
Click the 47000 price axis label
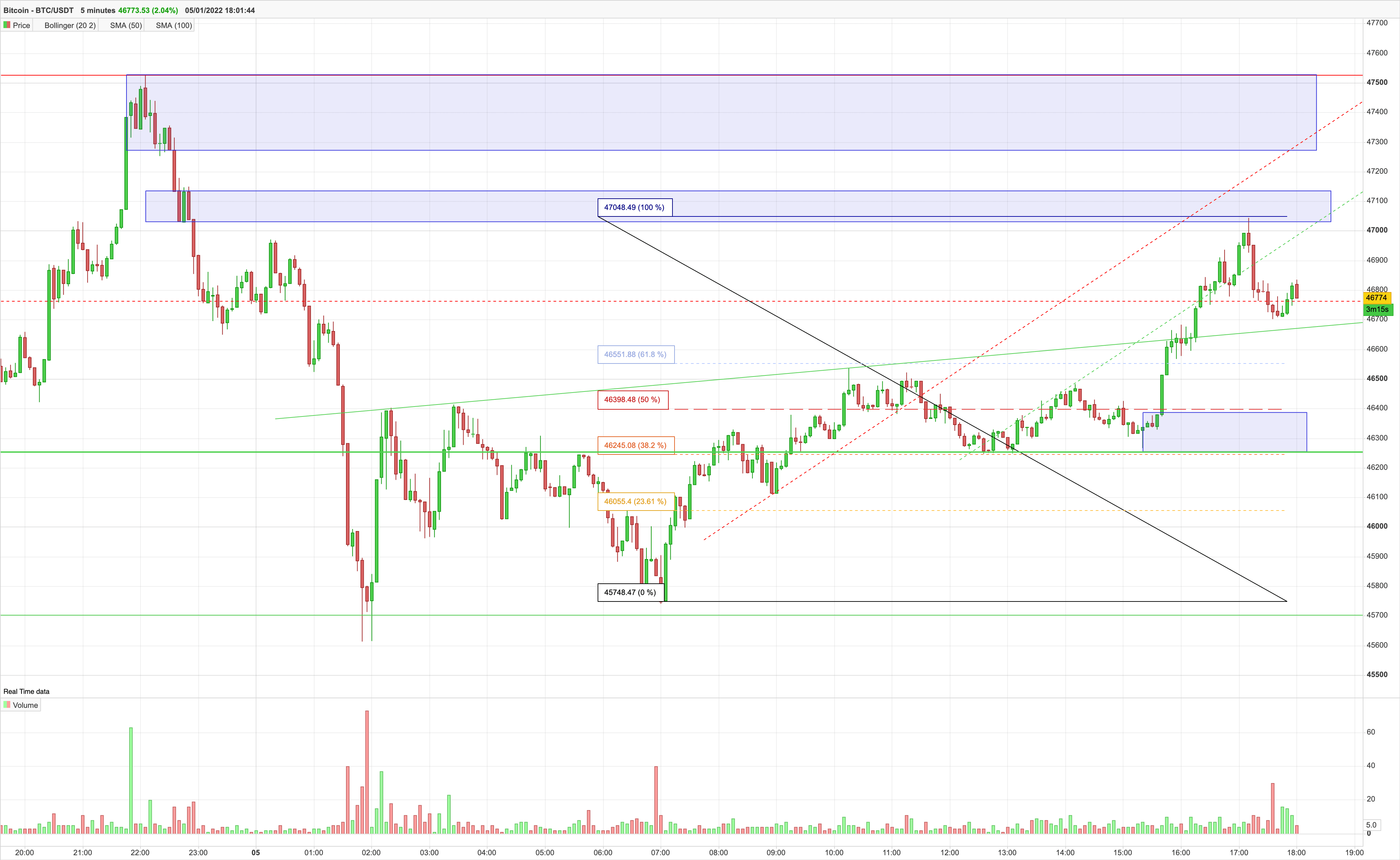pyautogui.click(x=1377, y=230)
